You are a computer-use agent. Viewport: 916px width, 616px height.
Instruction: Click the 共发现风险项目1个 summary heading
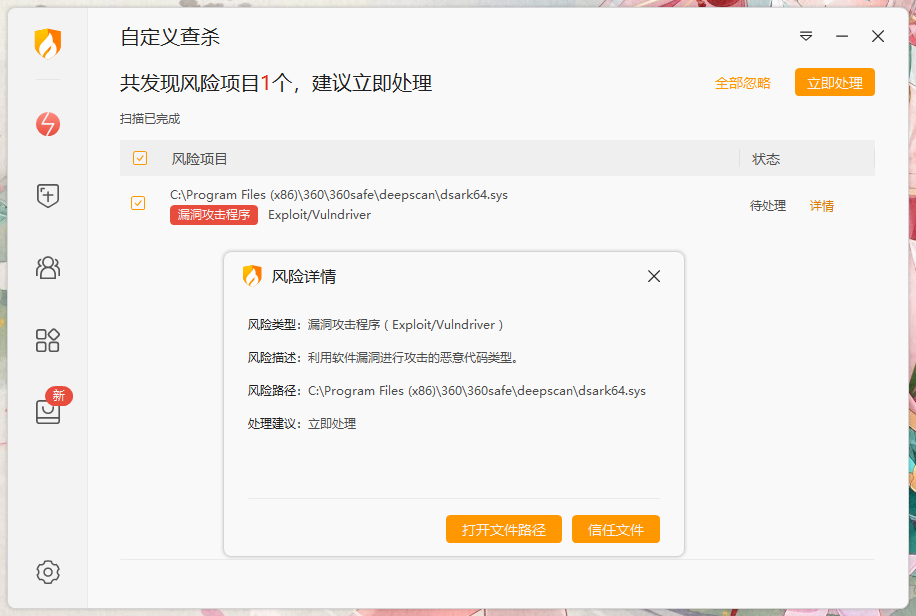click(x=276, y=83)
